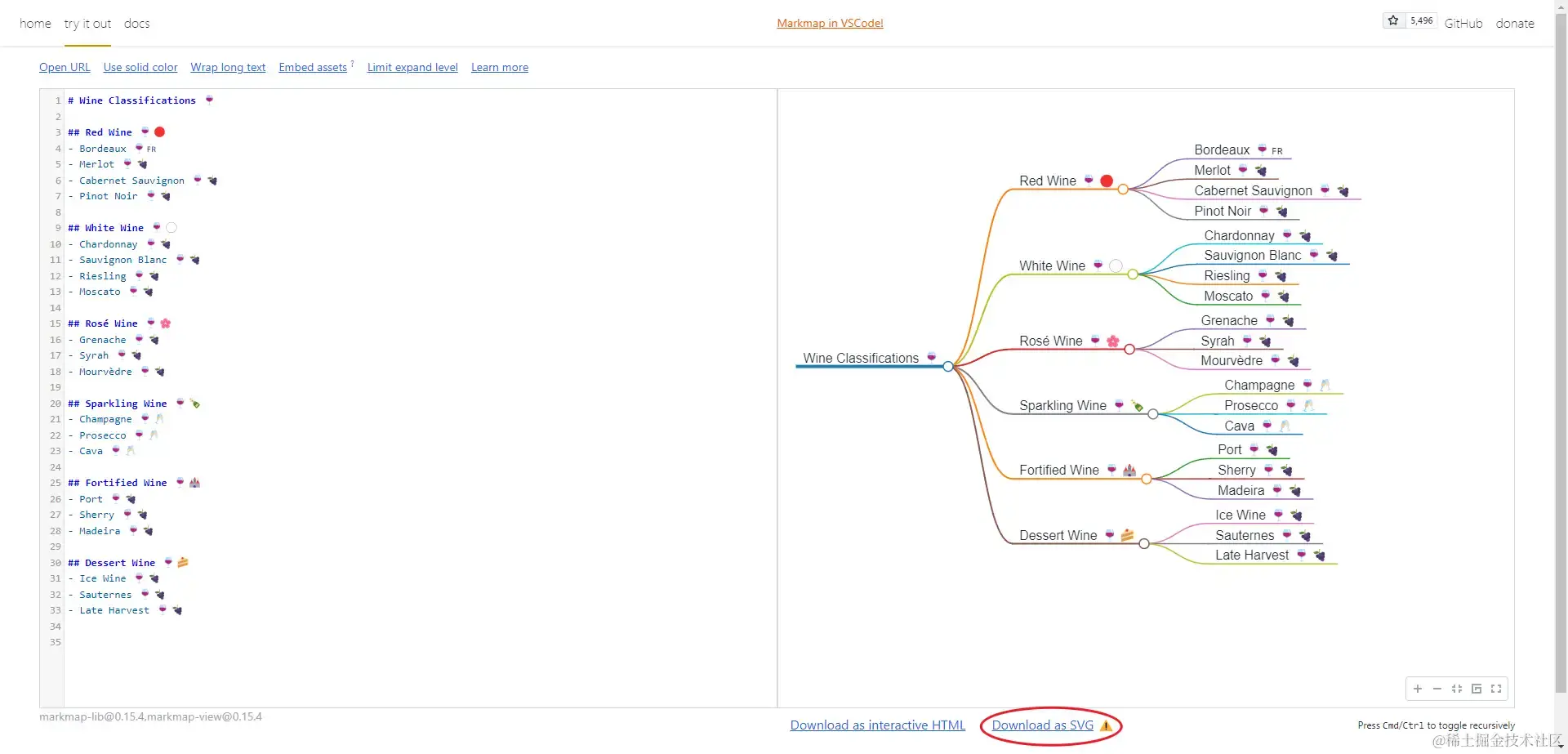Click the GitHub star icon button
1568x754 pixels.
coord(1393,20)
